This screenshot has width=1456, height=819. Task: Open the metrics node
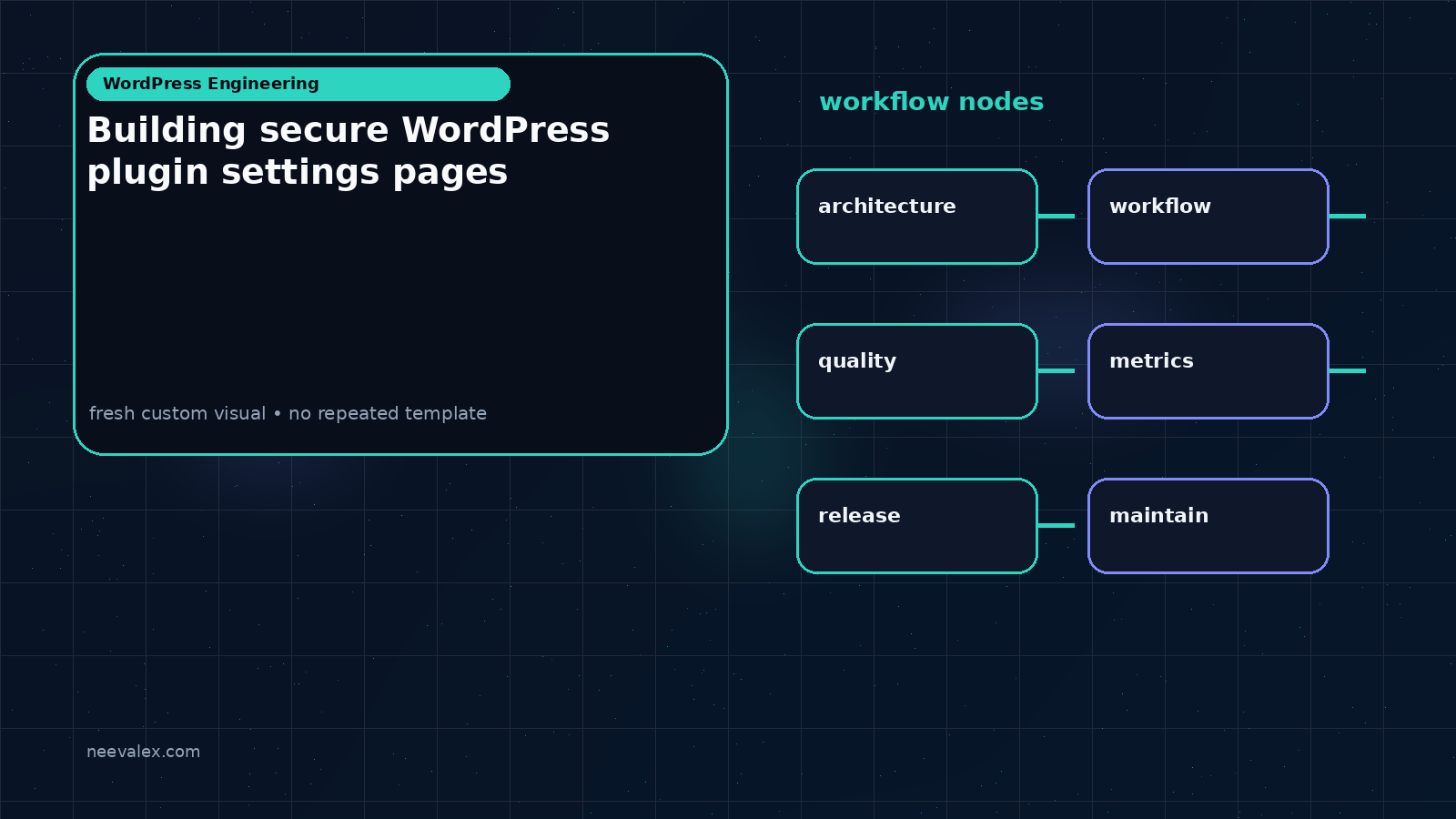(1208, 371)
